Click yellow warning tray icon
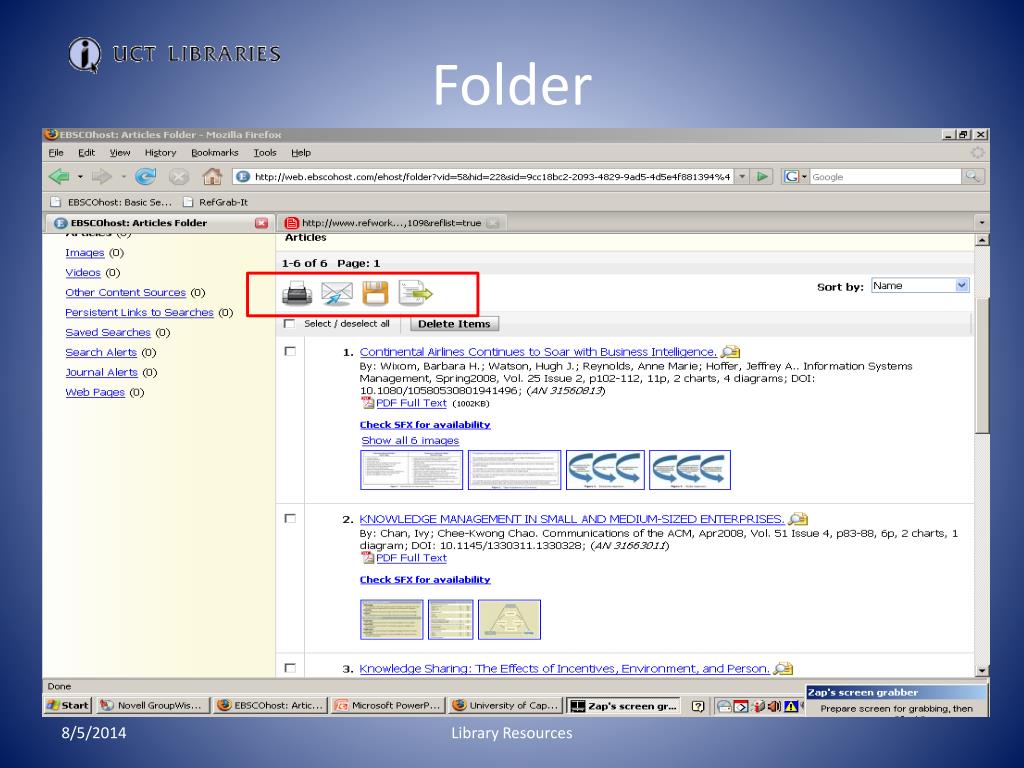The height and width of the screenshot is (768, 1024). coord(791,706)
